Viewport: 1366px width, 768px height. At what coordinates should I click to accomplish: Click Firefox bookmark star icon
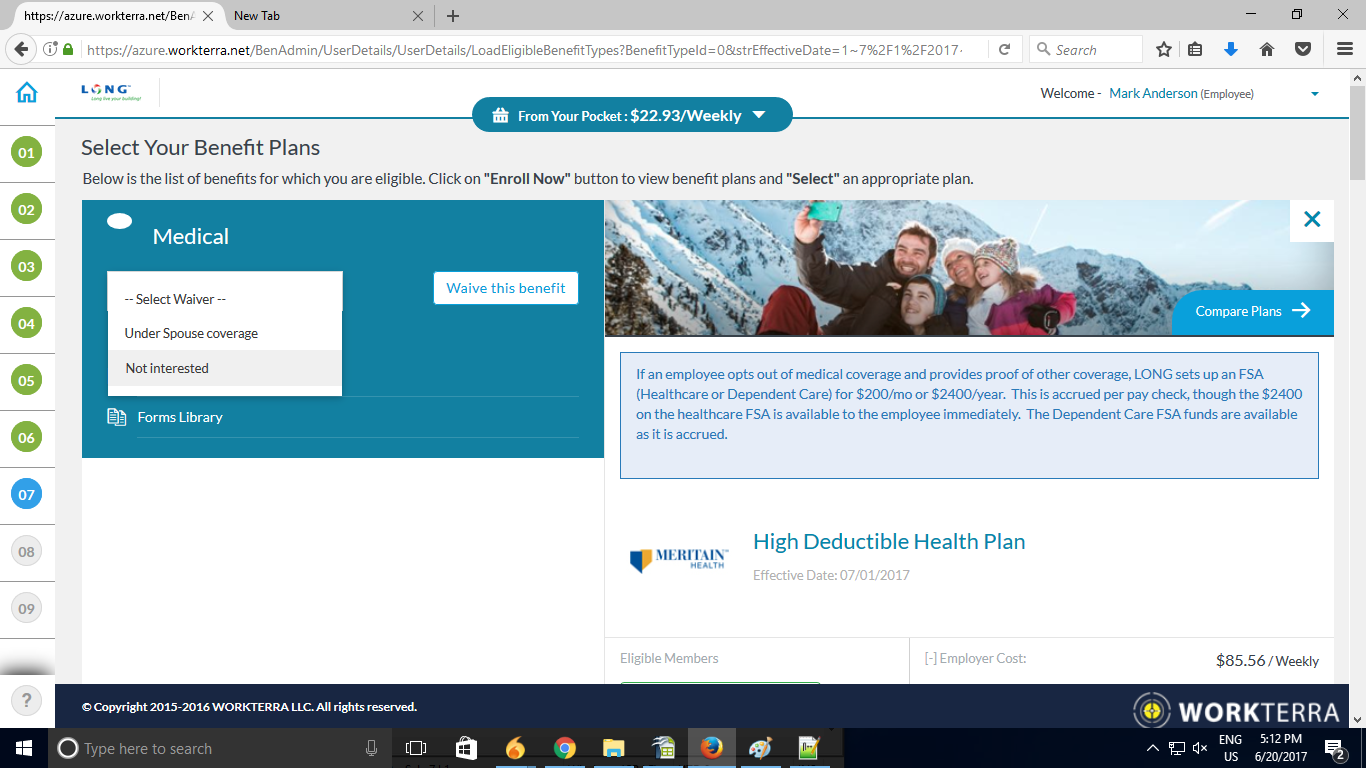[x=1164, y=49]
